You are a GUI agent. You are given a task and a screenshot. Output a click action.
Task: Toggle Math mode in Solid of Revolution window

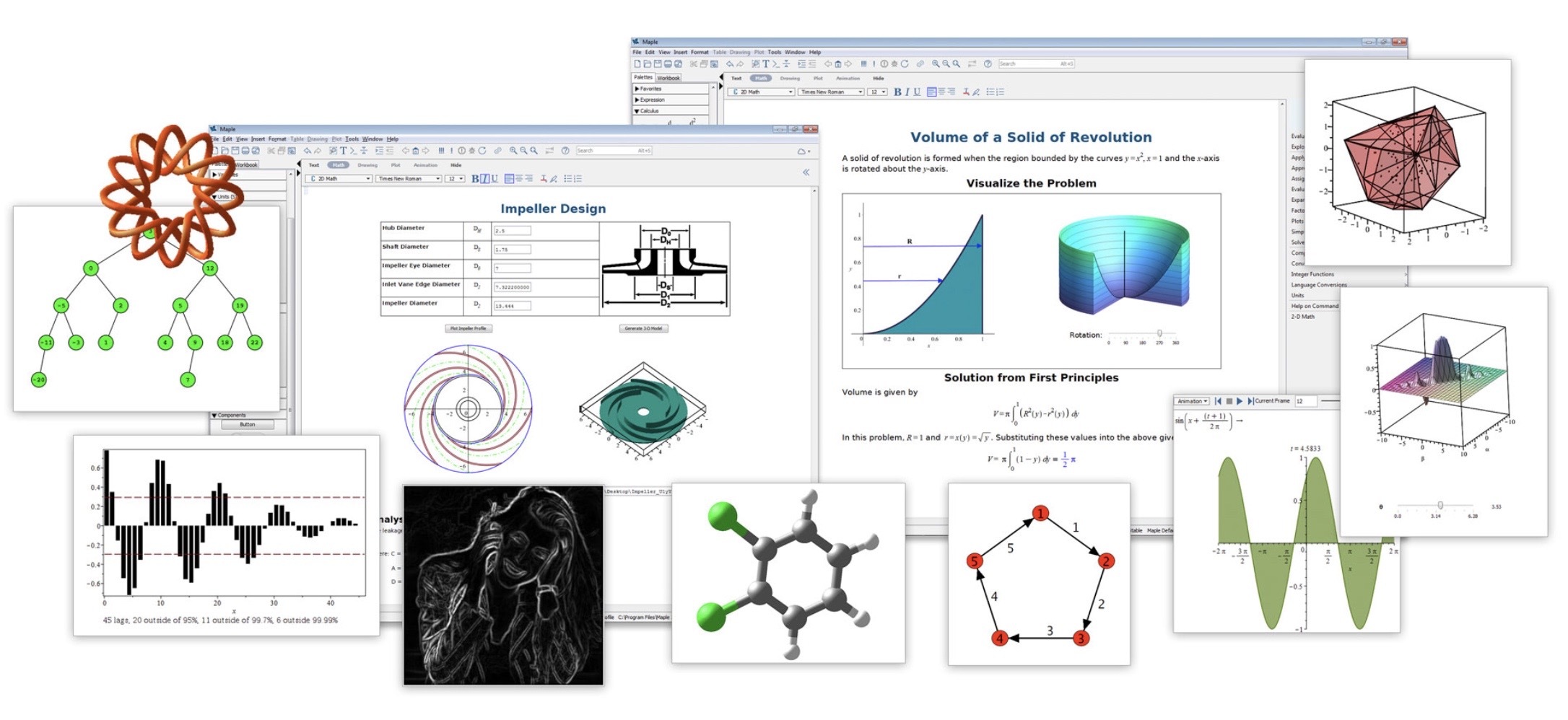coord(761,78)
